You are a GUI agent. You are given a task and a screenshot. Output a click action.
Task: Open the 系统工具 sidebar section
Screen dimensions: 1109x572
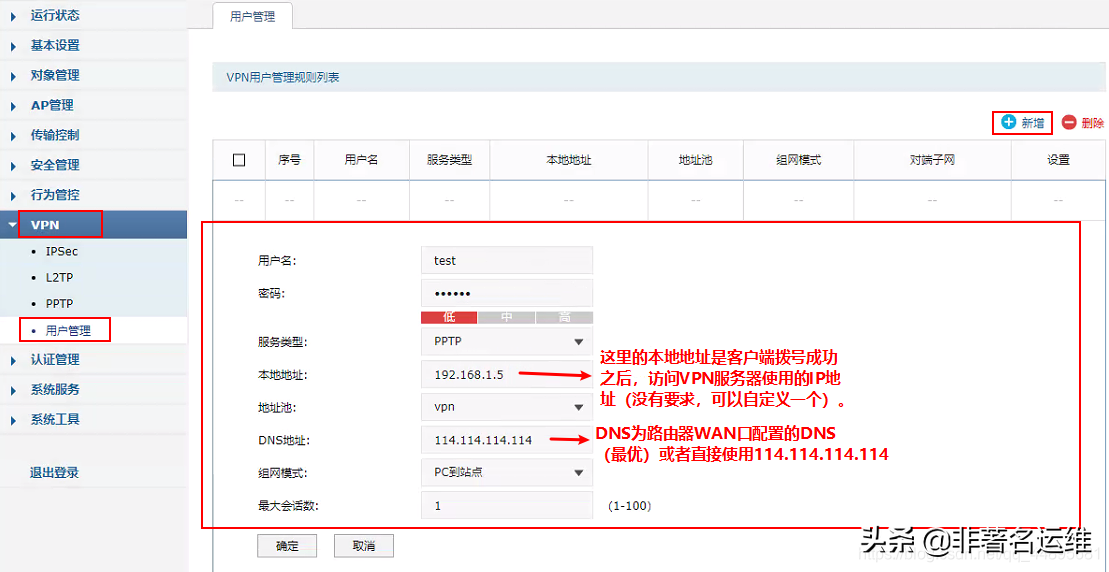pos(54,419)
